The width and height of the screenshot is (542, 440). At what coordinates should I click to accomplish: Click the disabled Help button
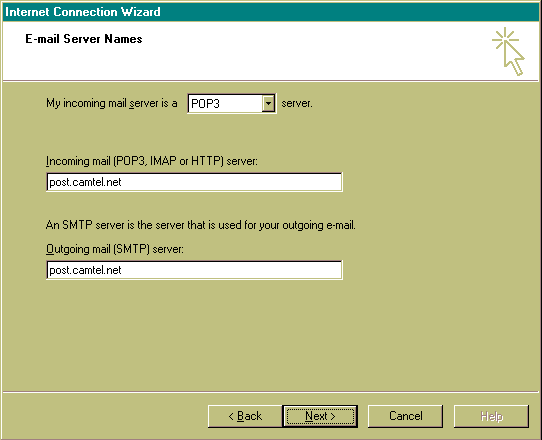click(491, 416)
